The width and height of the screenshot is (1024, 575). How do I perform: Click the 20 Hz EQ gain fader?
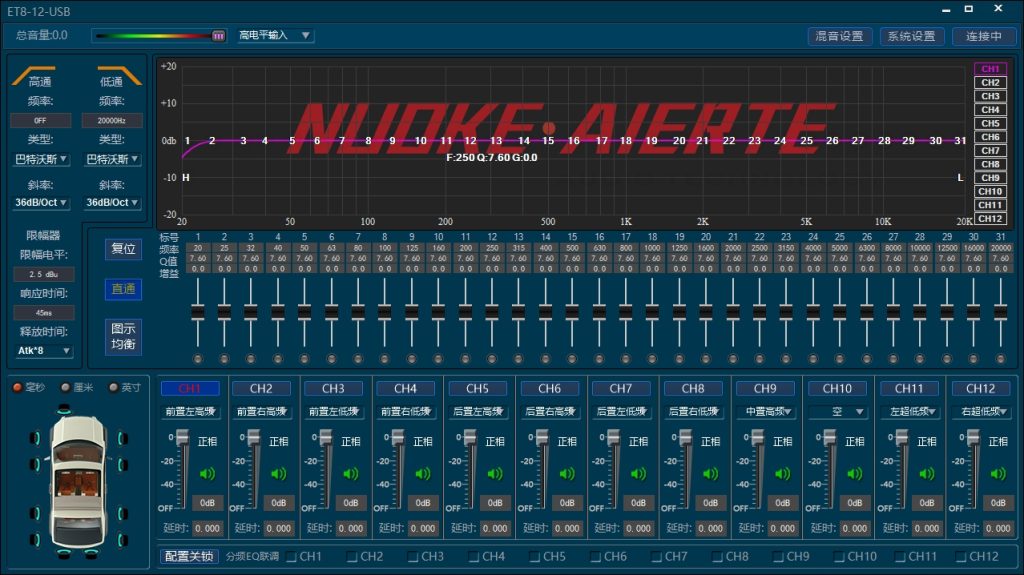[x=198, y=312]
